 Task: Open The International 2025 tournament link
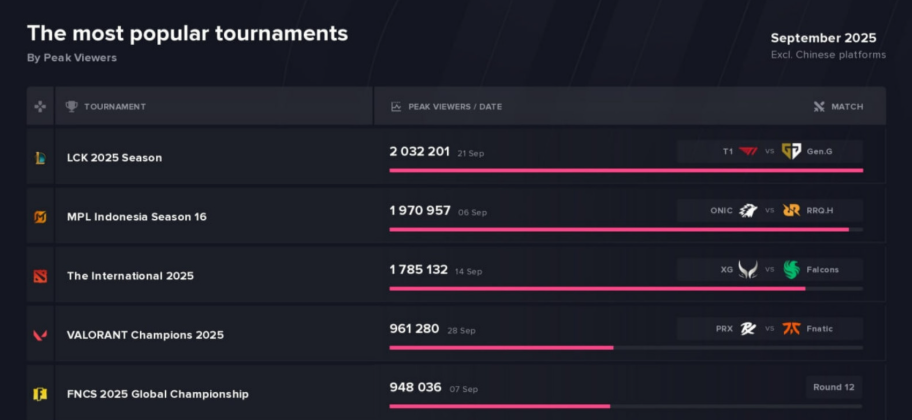pyautogui.click(x=130, y=276)
